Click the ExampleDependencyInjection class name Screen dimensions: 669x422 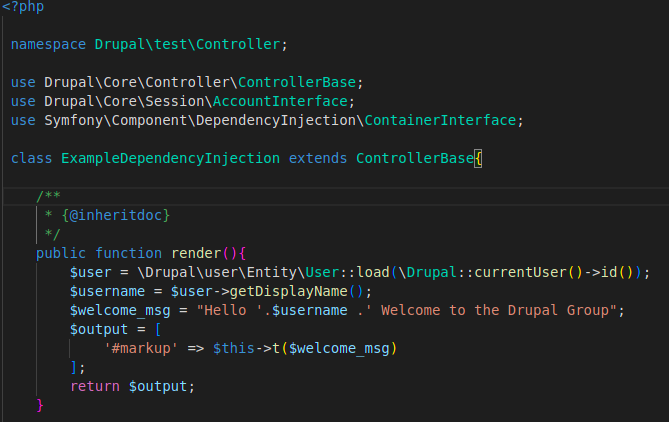pyautogui.click(x=170, y=158)
